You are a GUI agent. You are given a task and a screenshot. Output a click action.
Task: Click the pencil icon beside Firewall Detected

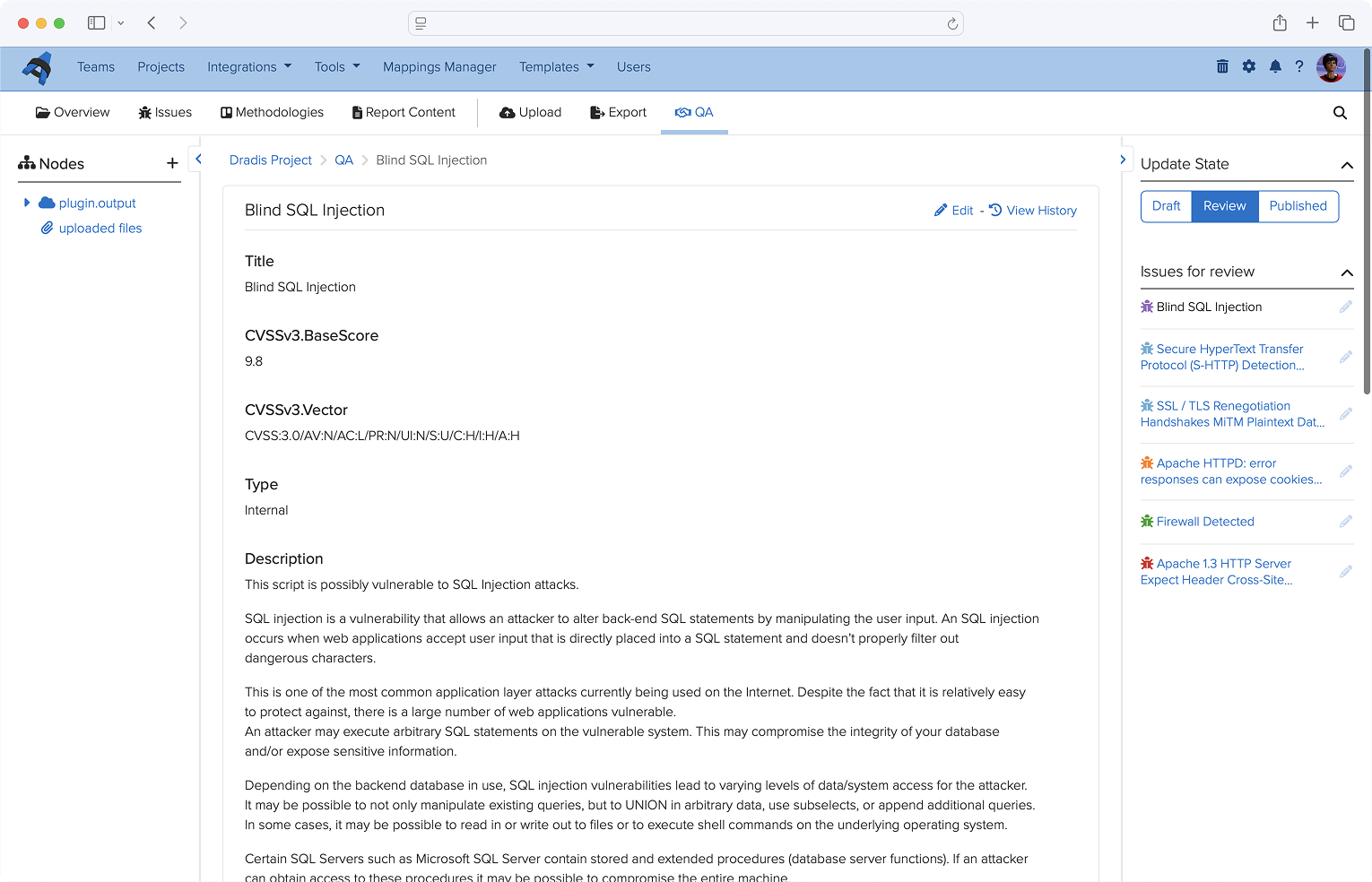[1345, 521]
